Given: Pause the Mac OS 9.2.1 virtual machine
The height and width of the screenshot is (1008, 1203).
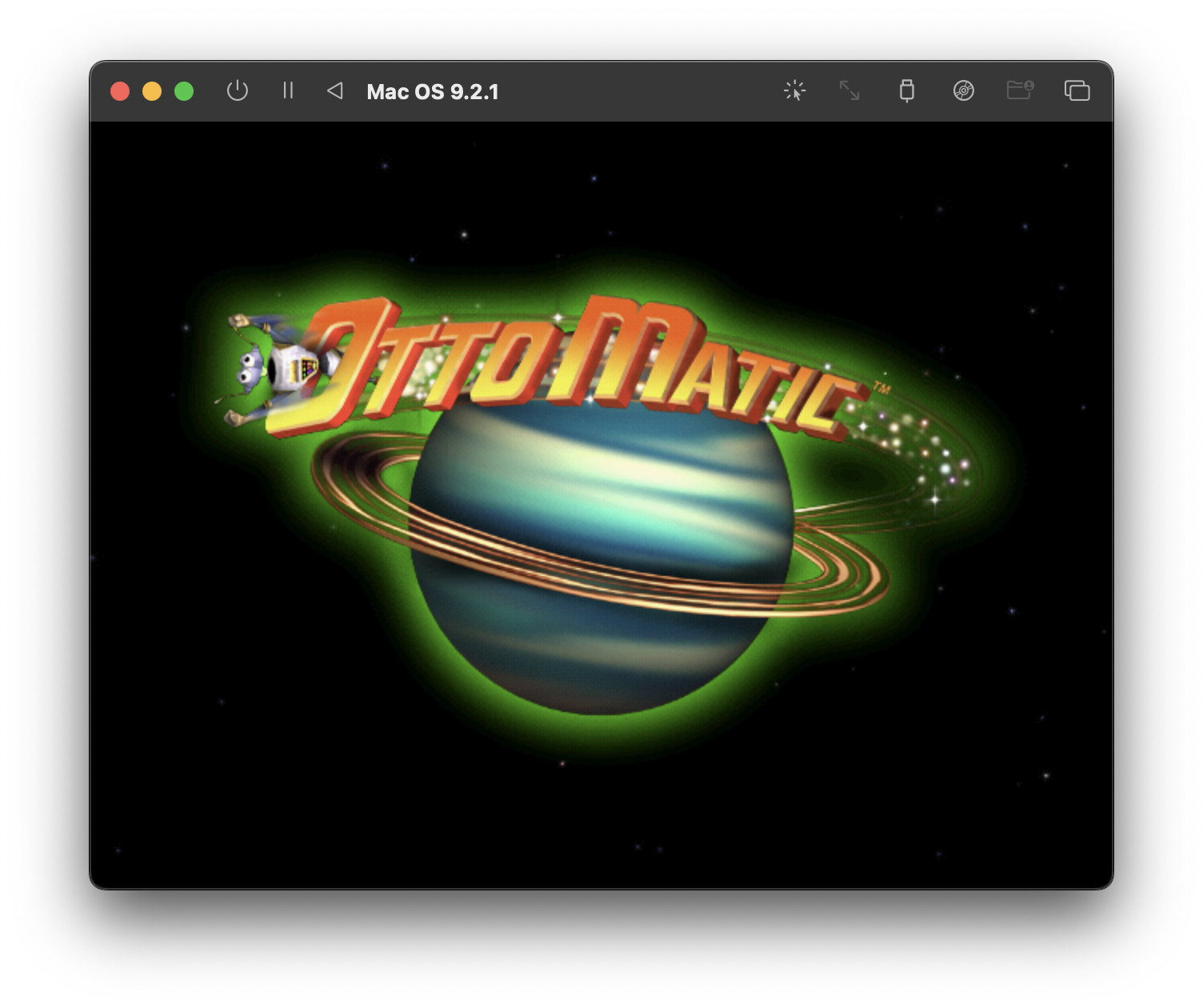Looking at the screenshot, I should tap(288, 90).
